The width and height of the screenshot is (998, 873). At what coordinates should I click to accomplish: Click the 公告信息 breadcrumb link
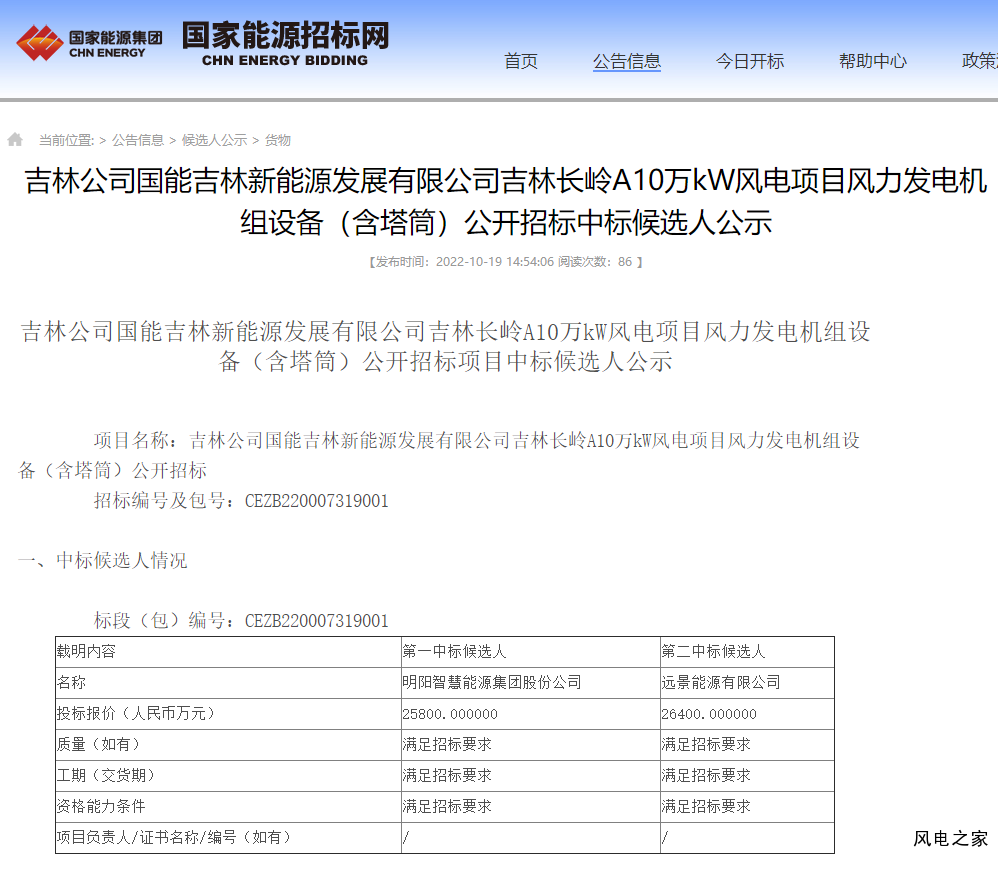pos(138,140)
